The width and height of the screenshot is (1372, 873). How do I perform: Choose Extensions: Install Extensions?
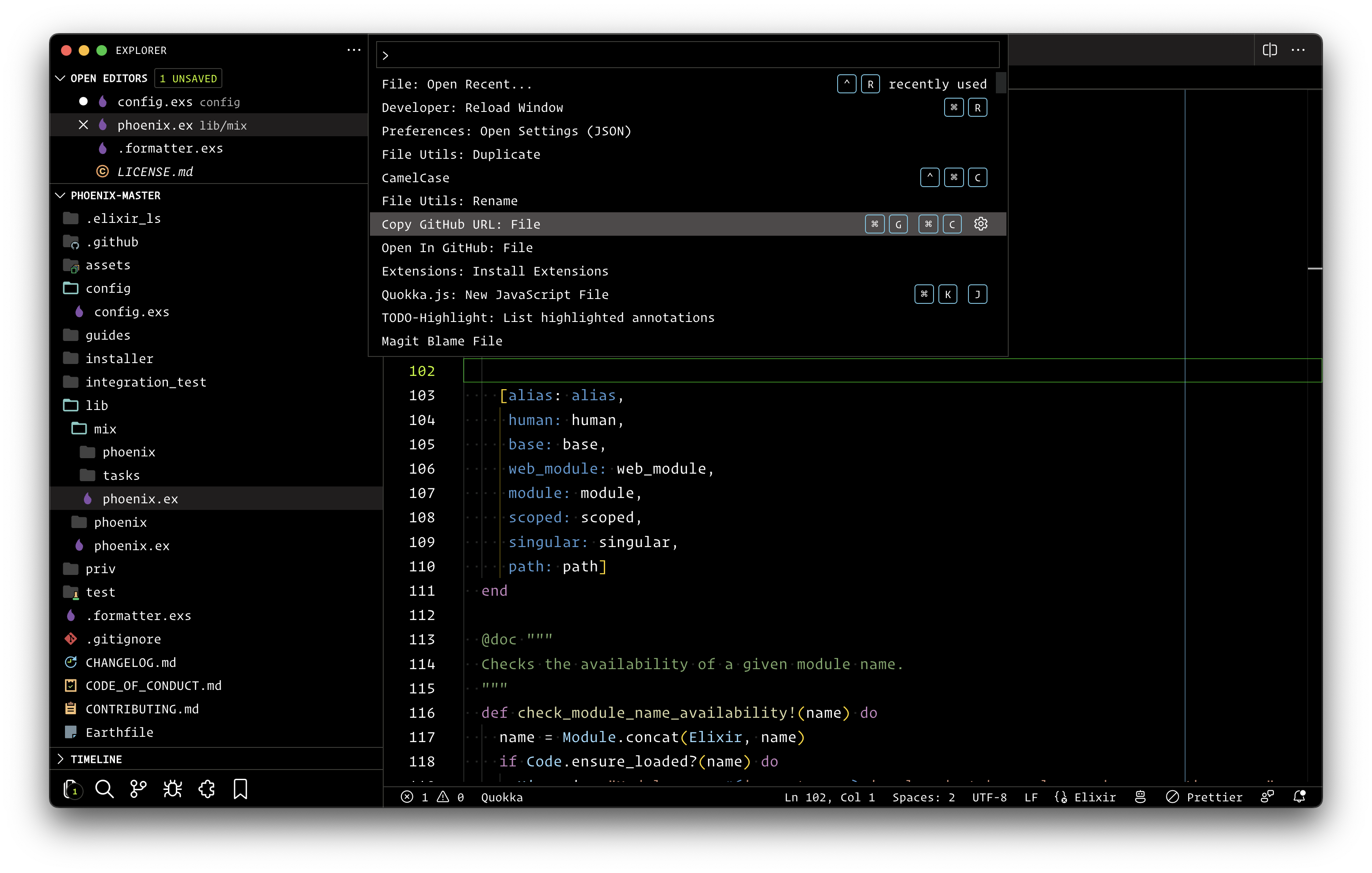(x=688, y=271)
